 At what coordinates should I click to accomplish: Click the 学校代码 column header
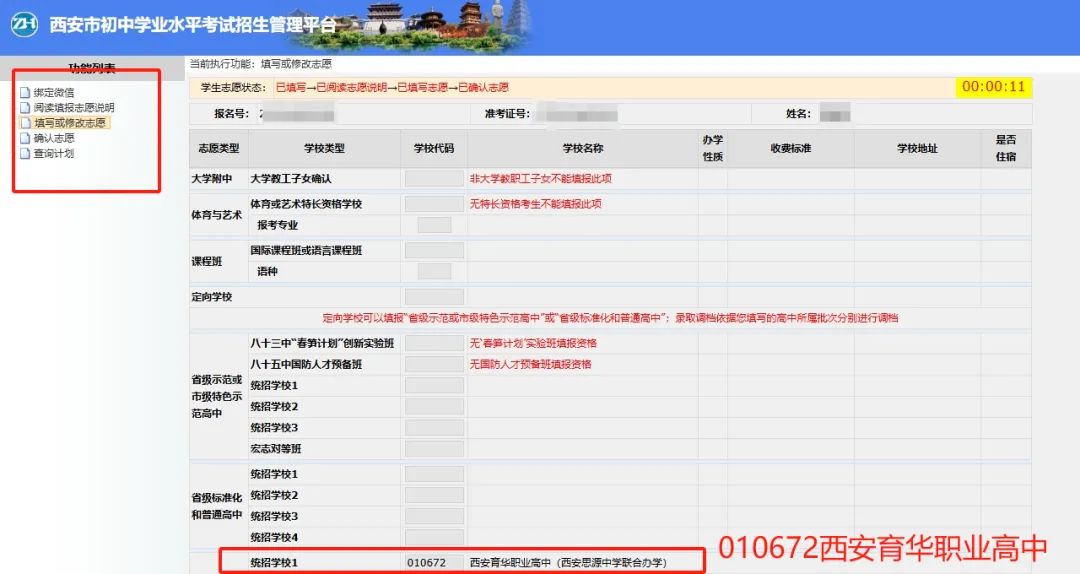tap(434, 148)
